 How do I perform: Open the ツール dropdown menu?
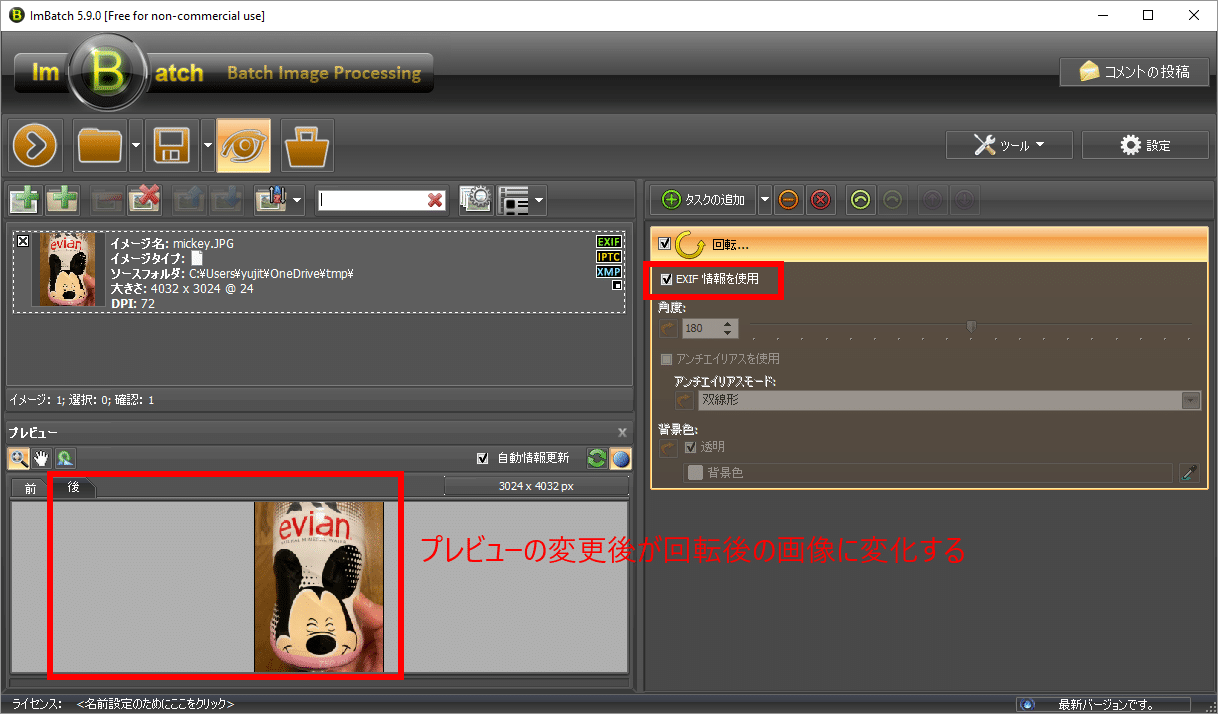coord(1008,144)
